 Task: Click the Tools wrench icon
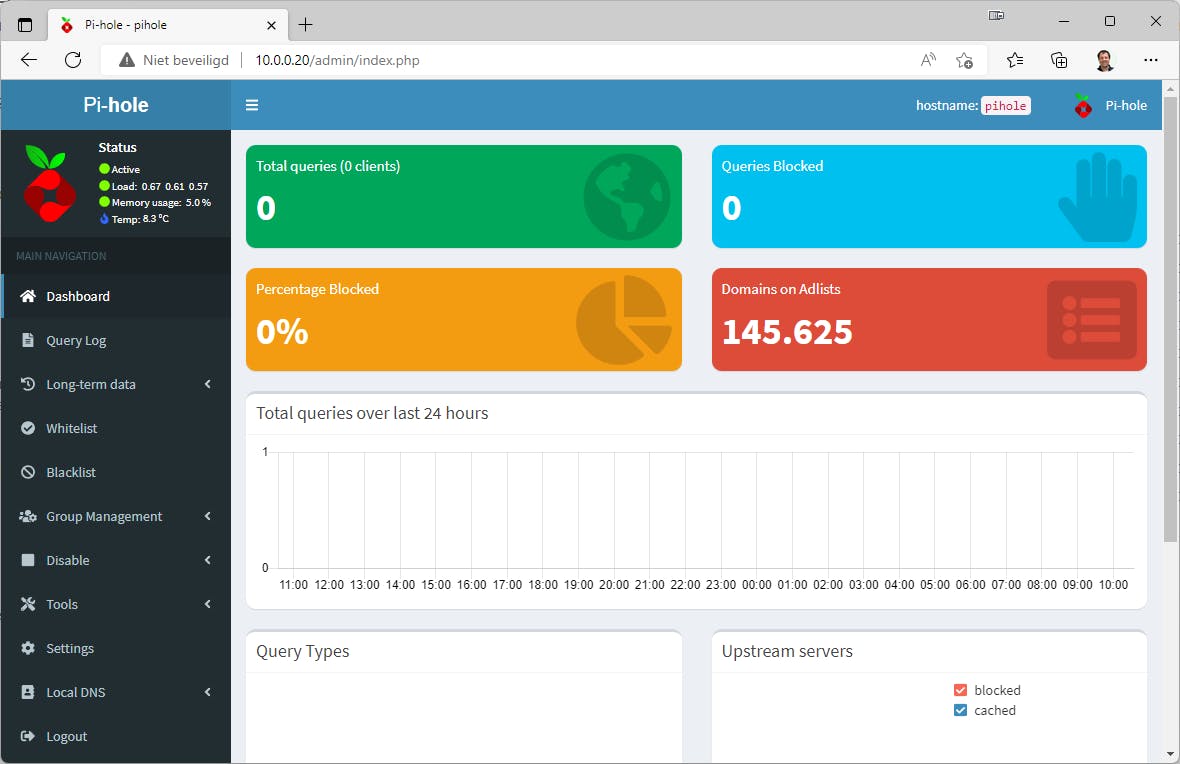28,604
